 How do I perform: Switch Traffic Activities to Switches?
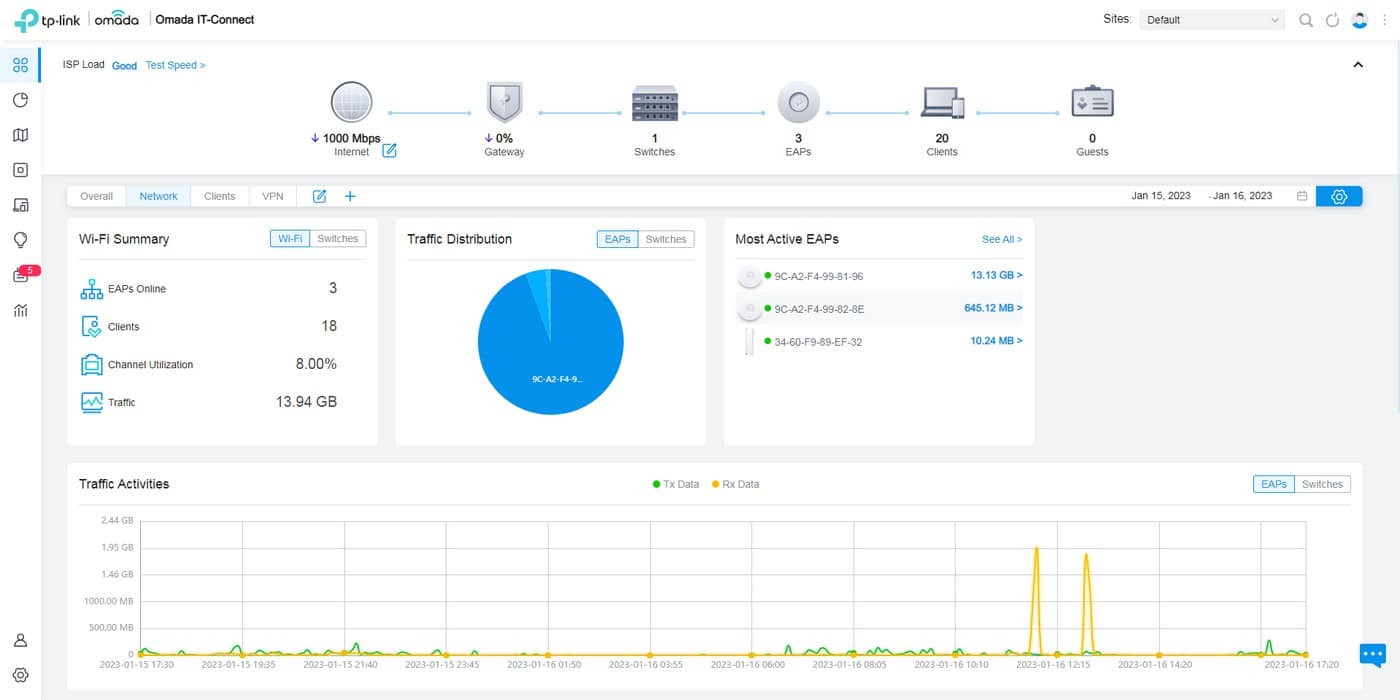click(x=1321, y=484)
